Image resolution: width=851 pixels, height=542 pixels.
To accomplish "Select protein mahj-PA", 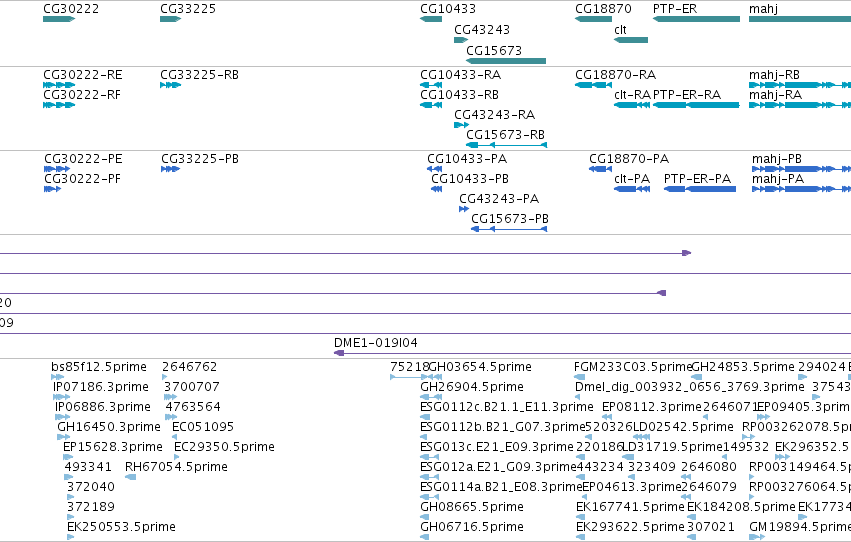I will coord(802,189).
